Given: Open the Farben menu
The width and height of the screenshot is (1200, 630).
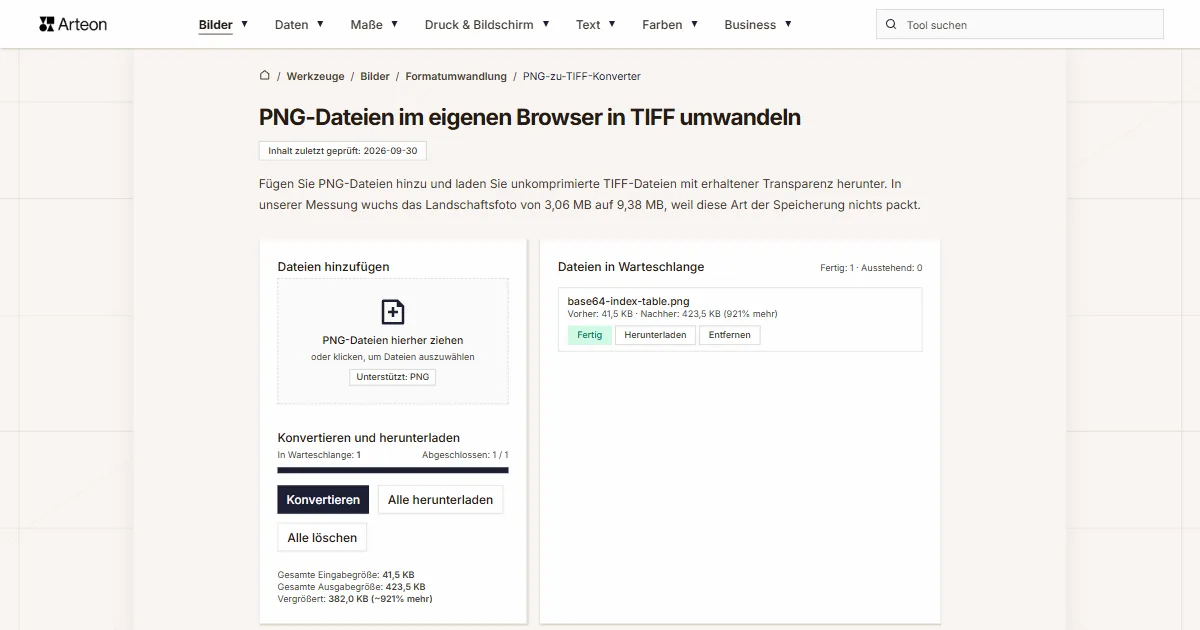Looking at the screenshot, I should pyautogui.click(x=663, y=24).
